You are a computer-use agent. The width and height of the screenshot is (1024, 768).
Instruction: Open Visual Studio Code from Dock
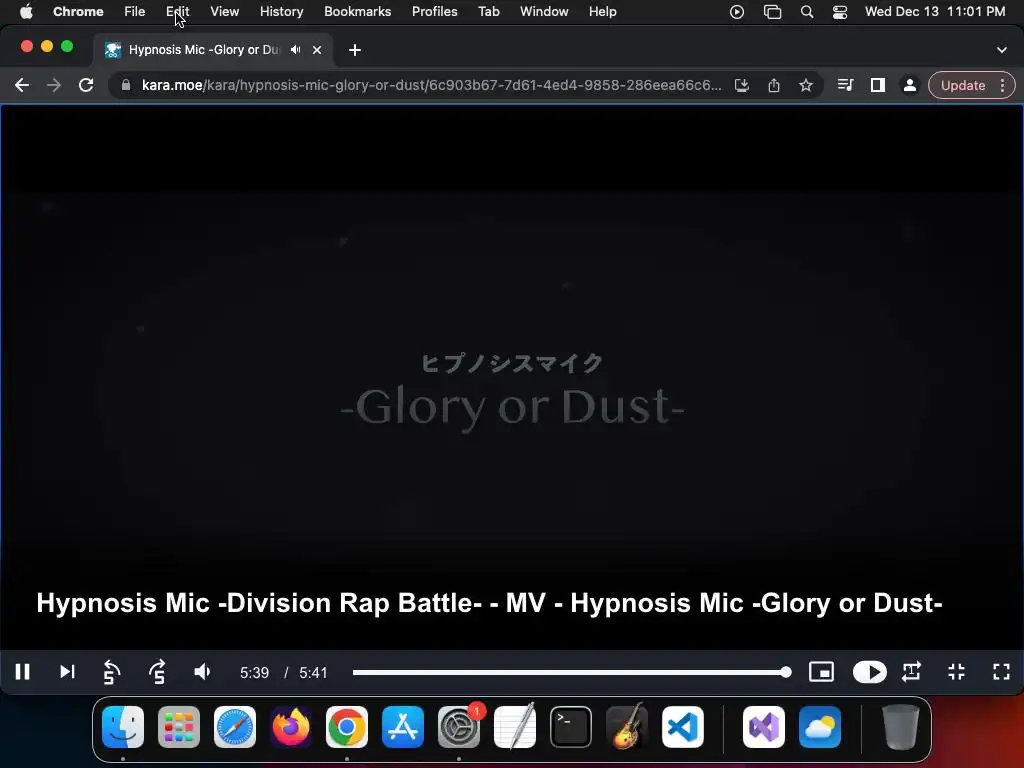pyautogui.click(x=682, y=727)
